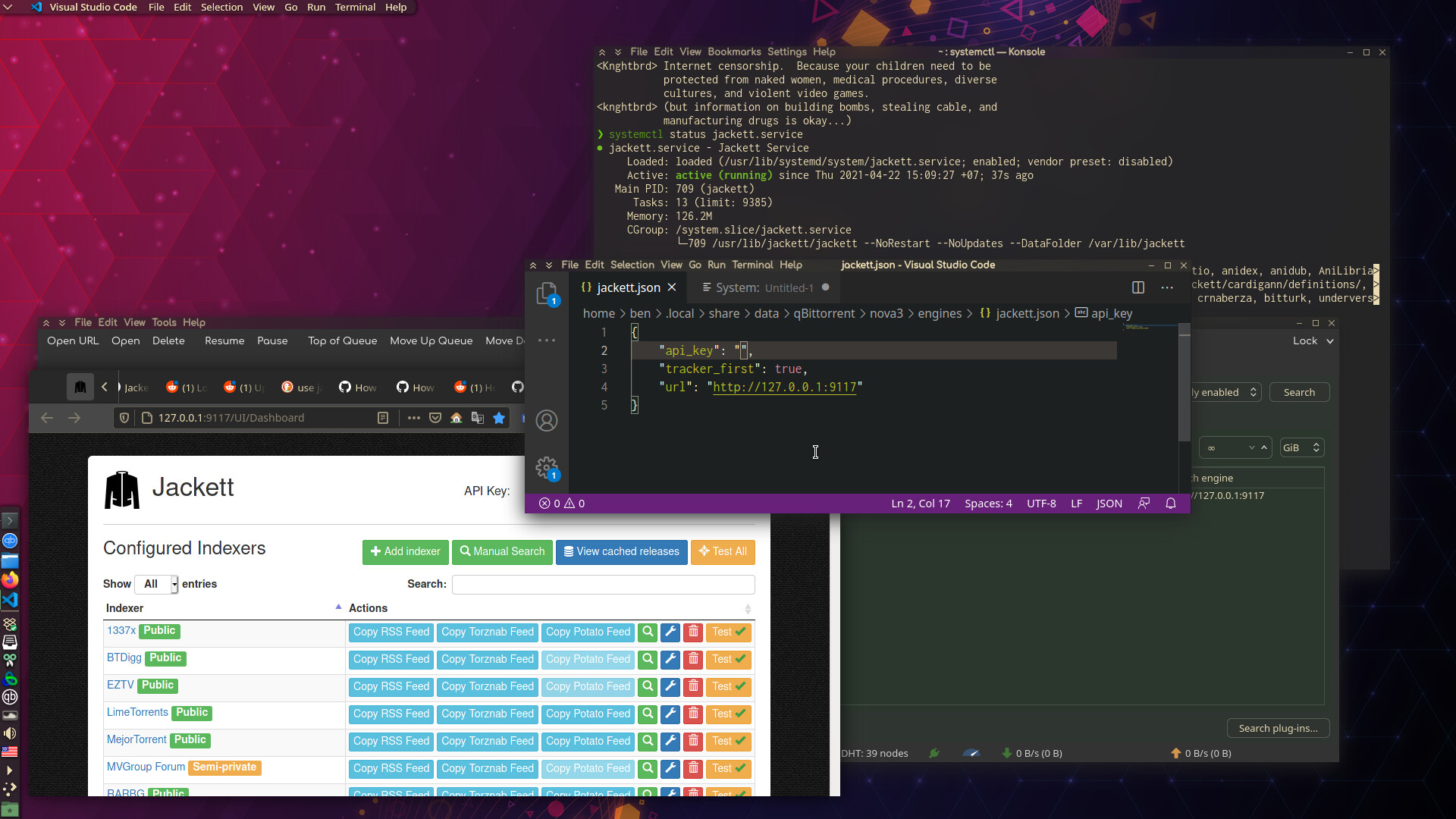Open the engines folder breadcrumb
1456x819 pixels.
tap(940, 314)
